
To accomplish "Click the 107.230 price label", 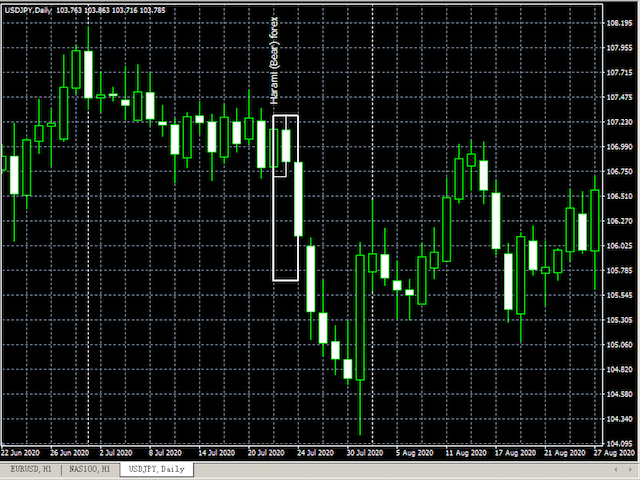I will click(619, 122).
